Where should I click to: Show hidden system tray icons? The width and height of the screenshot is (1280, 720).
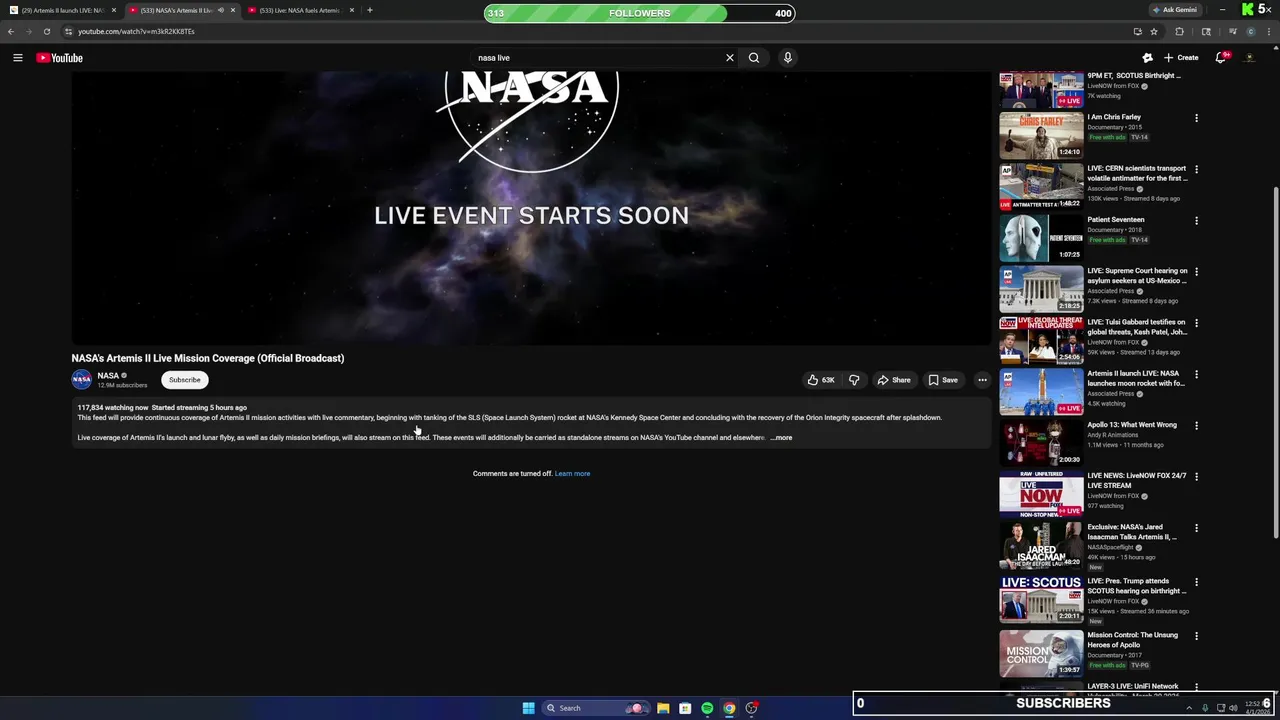tap(1189, 708)
